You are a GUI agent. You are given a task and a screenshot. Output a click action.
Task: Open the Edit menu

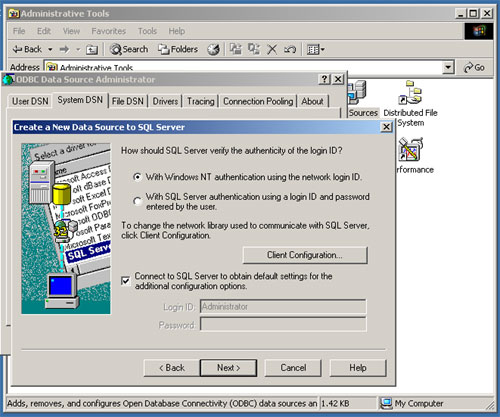pos(44,31)
